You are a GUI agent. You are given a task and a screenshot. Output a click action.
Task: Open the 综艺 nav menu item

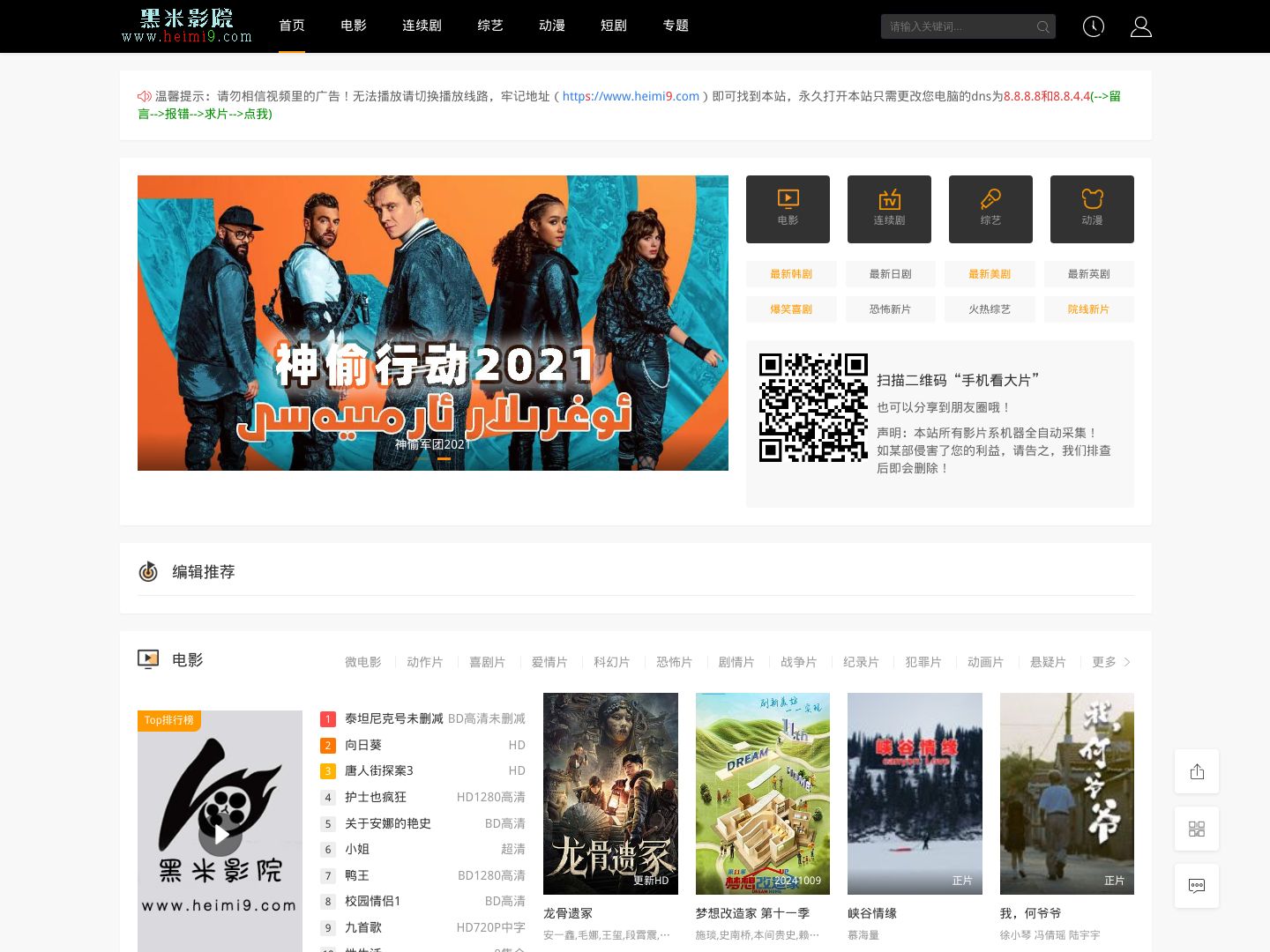(490, 26)
